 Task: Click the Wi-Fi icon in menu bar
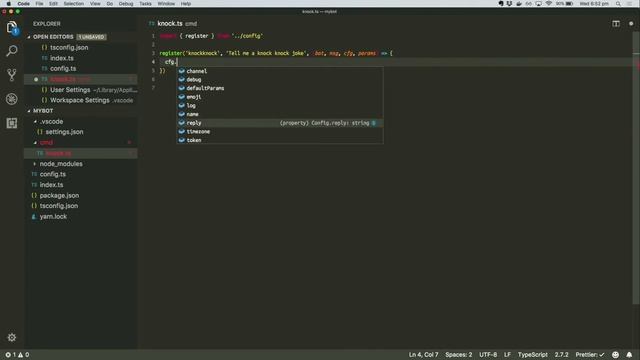(x=549, y=4)
